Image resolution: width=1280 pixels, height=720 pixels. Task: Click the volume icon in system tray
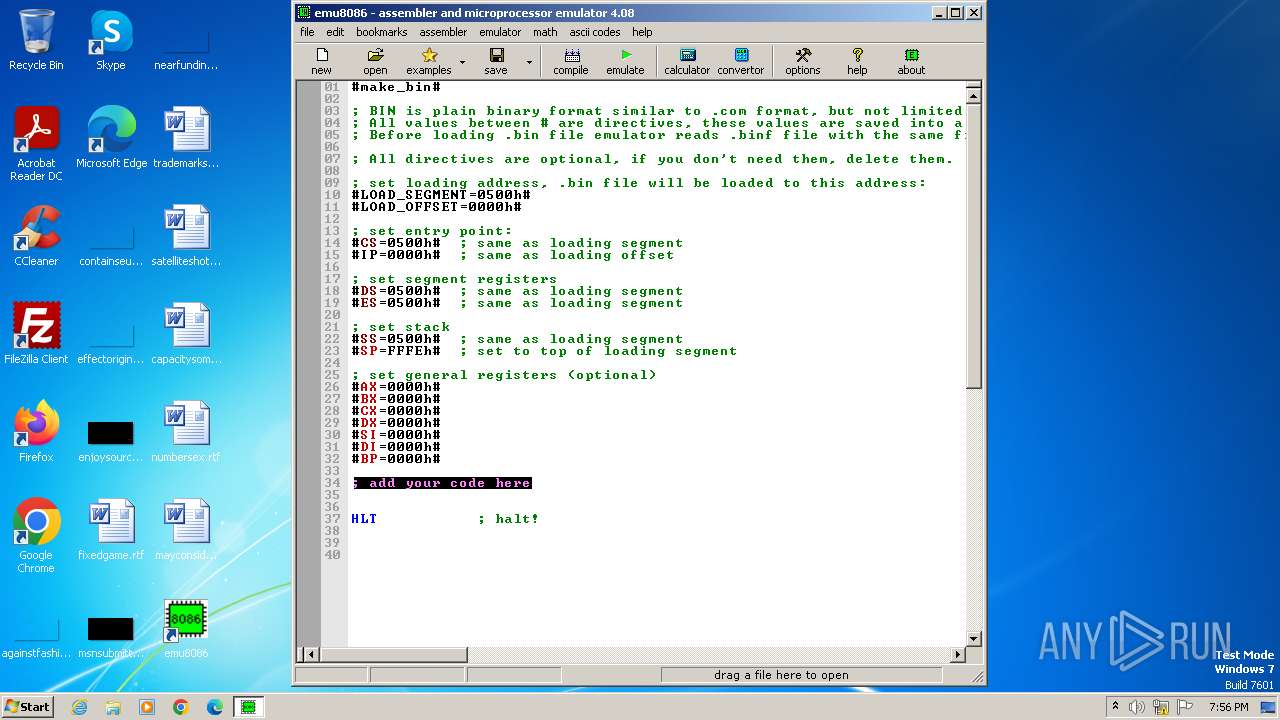point(1137,707)
